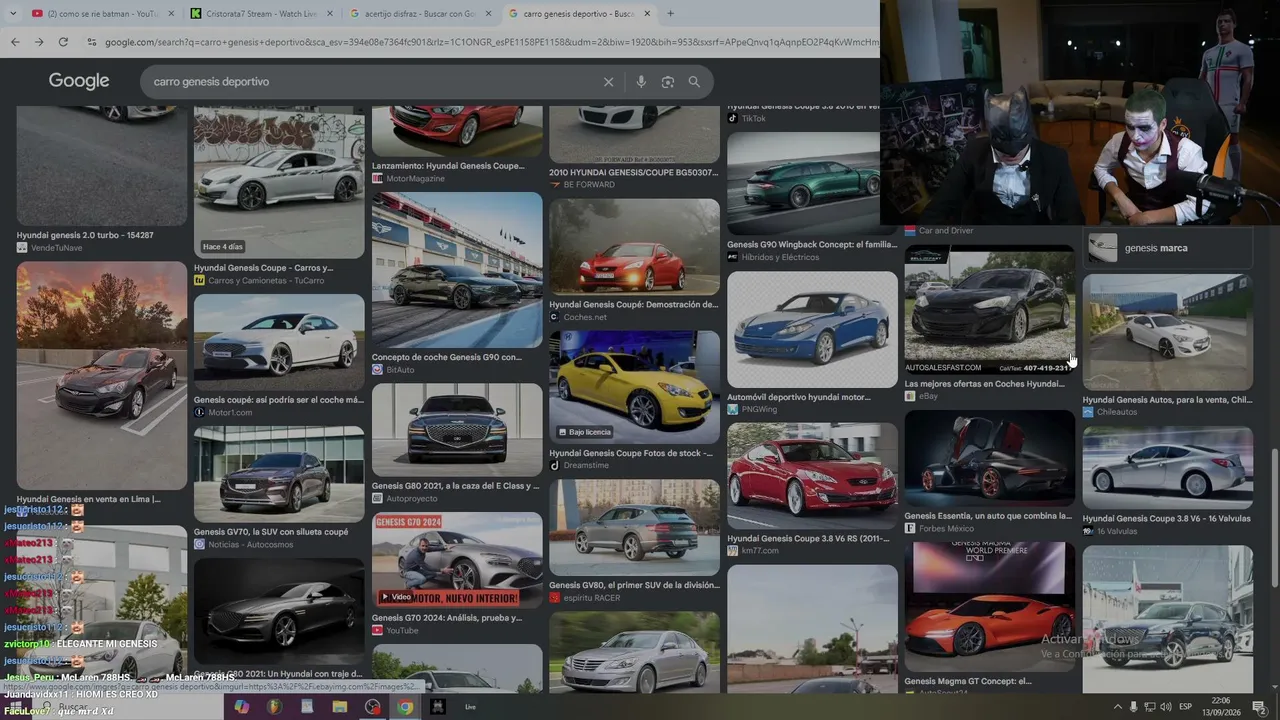This screenshot has height=720, width=1280.
Task: Reload the page with the refresh icon
Action: [63, 42]
